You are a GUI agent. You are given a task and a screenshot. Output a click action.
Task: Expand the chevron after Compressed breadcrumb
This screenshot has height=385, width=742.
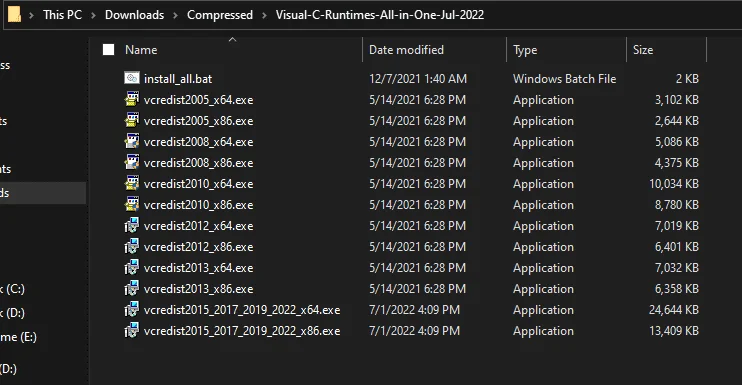(x=265, y=15)
